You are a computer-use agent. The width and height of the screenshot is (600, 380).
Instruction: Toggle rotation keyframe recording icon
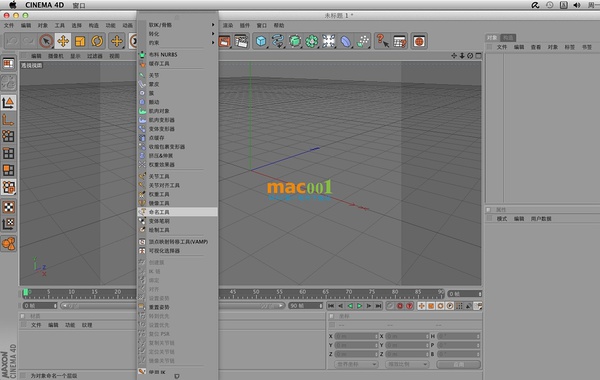click(x=440, y=306)
